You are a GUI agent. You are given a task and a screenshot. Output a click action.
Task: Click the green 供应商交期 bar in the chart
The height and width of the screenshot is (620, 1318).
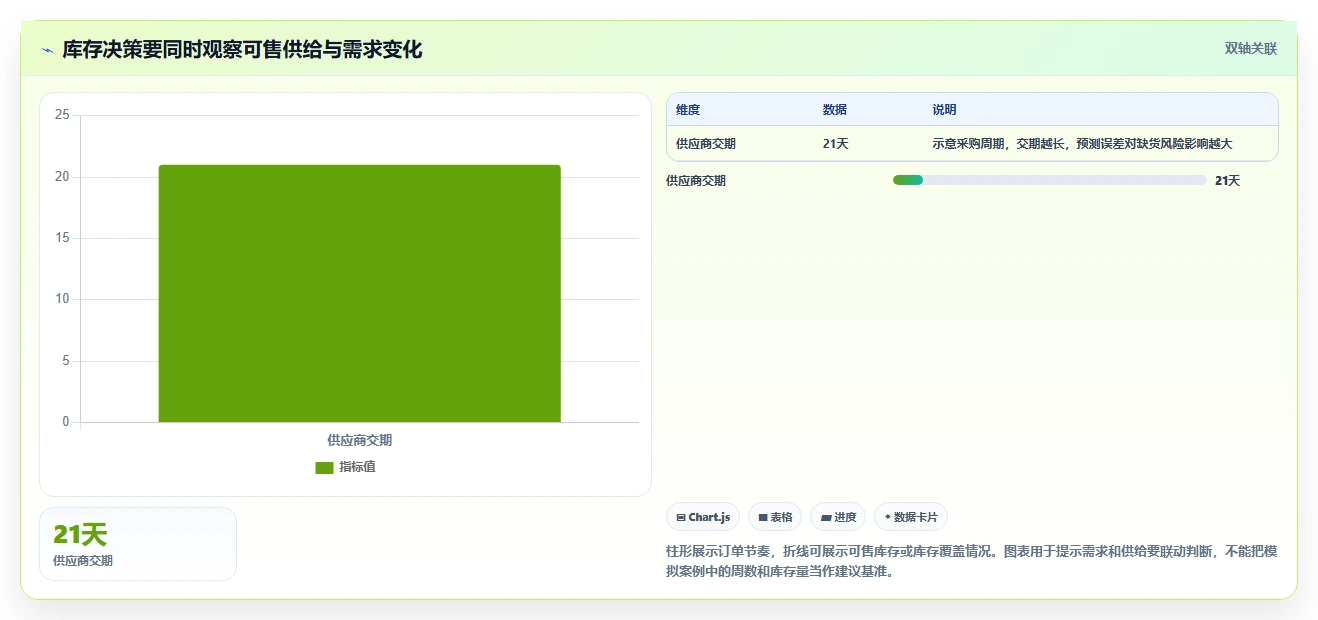360,293
